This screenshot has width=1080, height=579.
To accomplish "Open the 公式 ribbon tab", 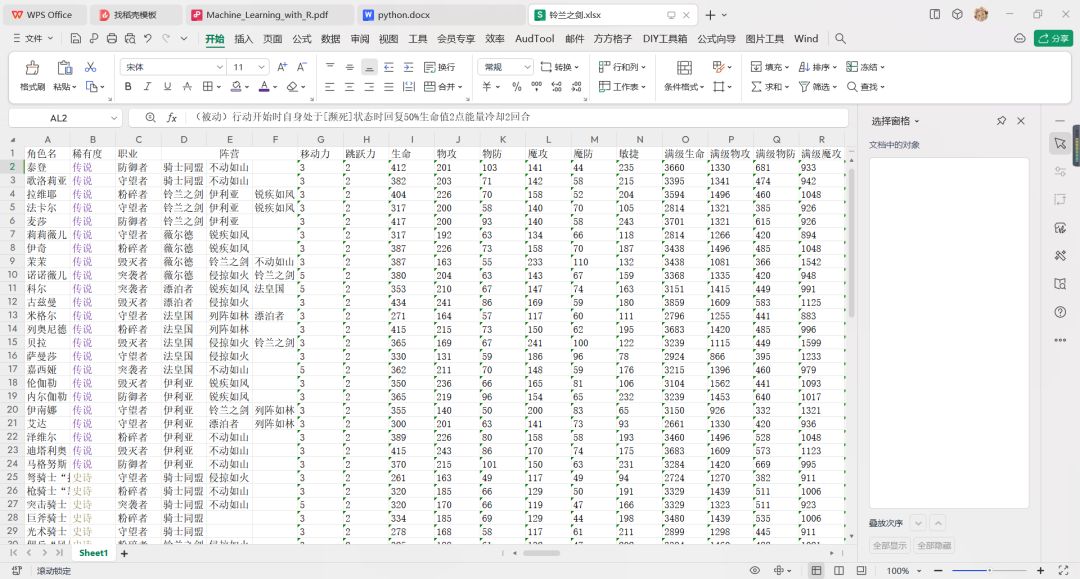I will (302, 39).
